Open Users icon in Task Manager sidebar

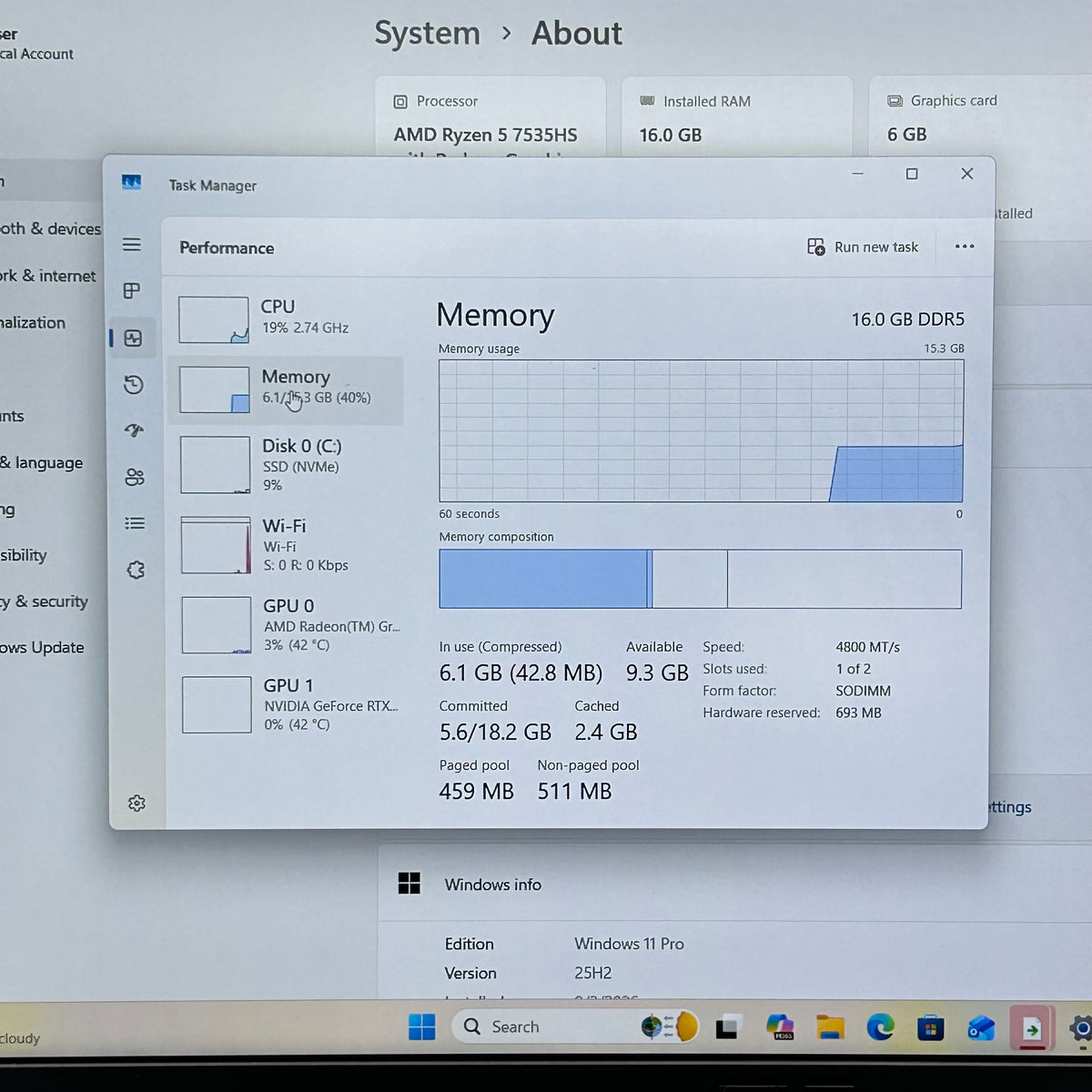coord(135,477)
